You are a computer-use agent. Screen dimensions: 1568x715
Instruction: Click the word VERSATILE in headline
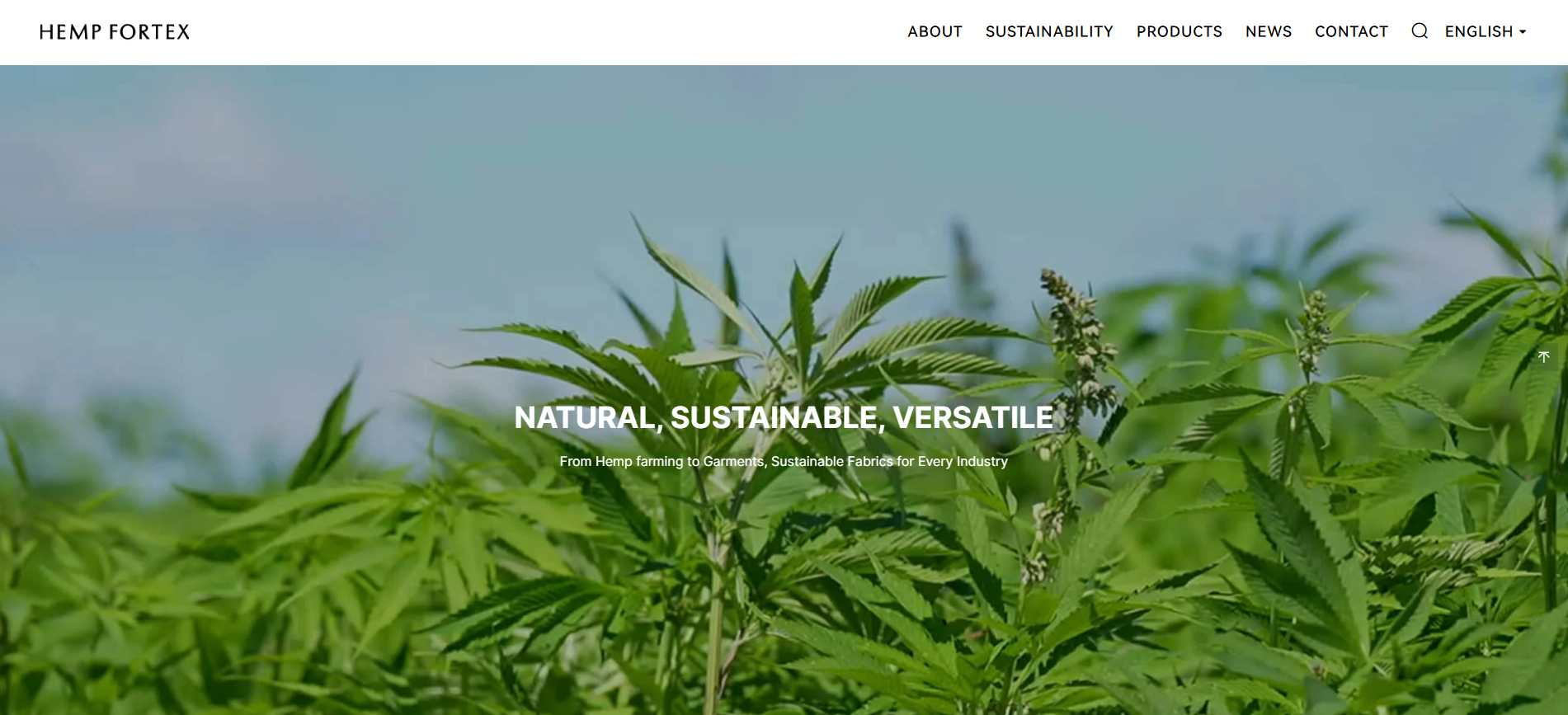[x=973, y=417]
